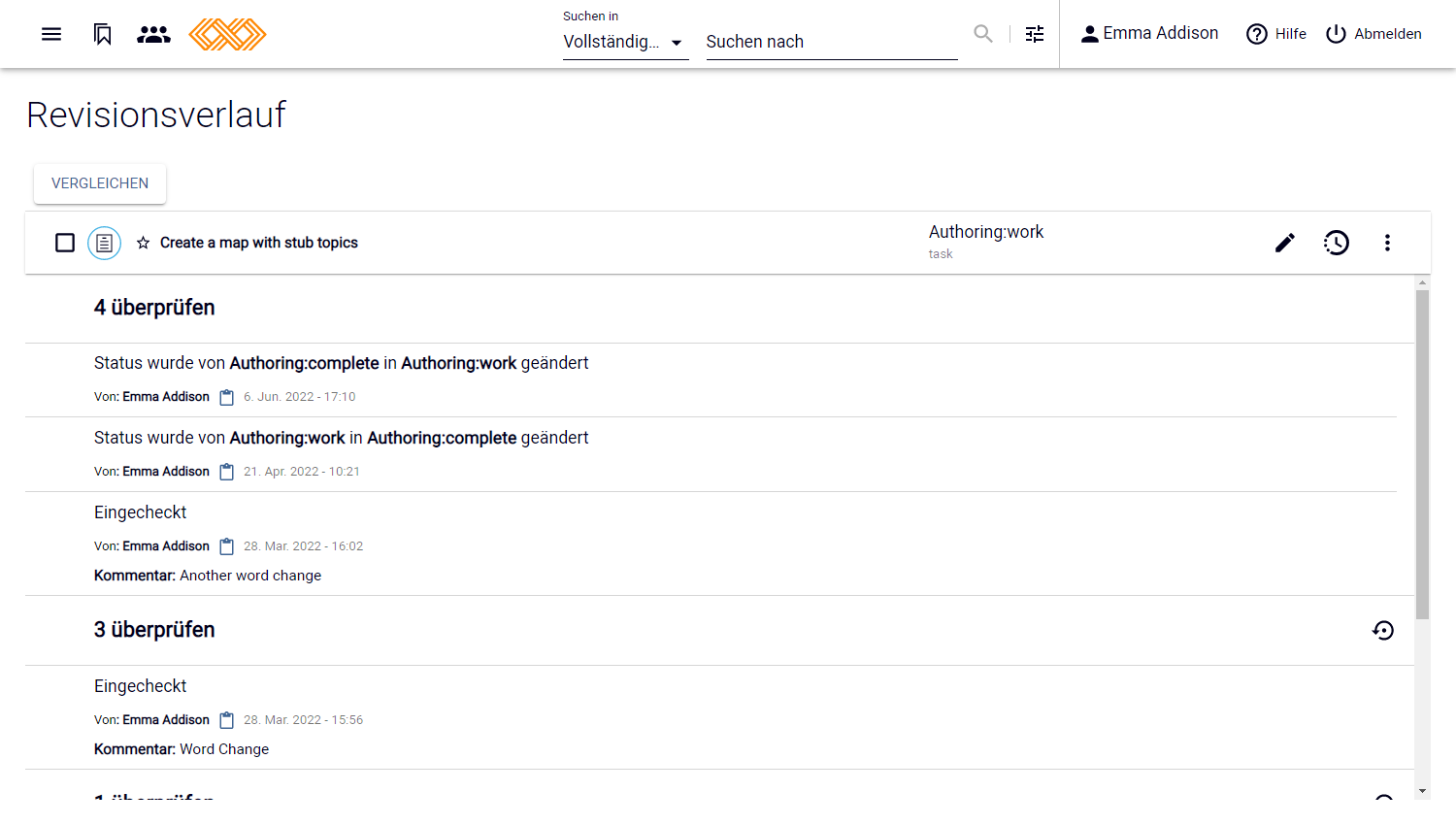Edit the topic with the pencil icon
The height and width of the screenshot is (825, 1456).
click(x=1285, y=243)
